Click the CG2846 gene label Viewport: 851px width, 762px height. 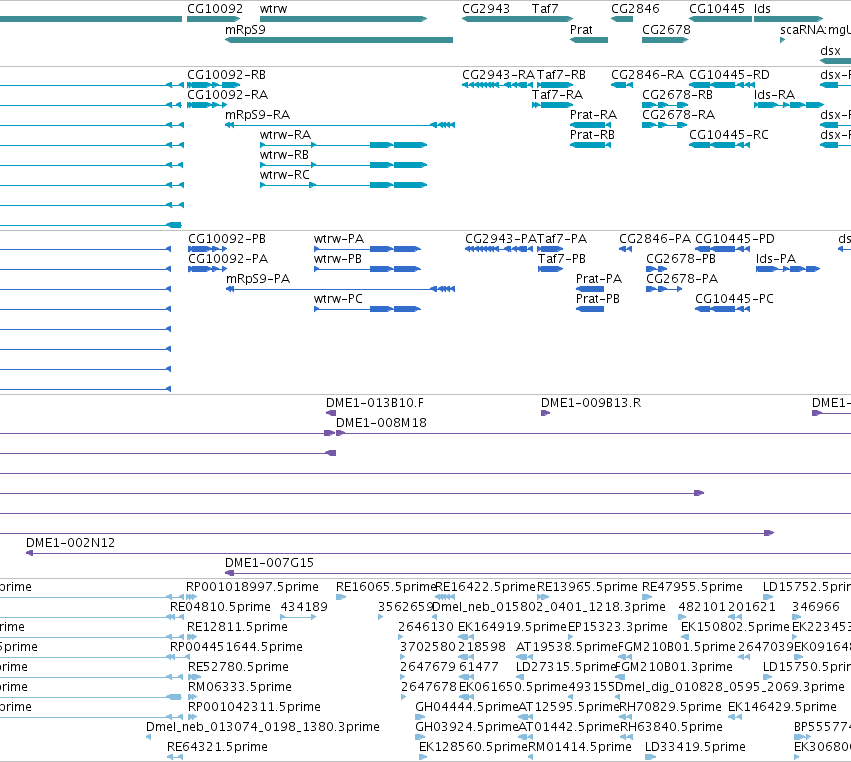[x=635, y=9]
